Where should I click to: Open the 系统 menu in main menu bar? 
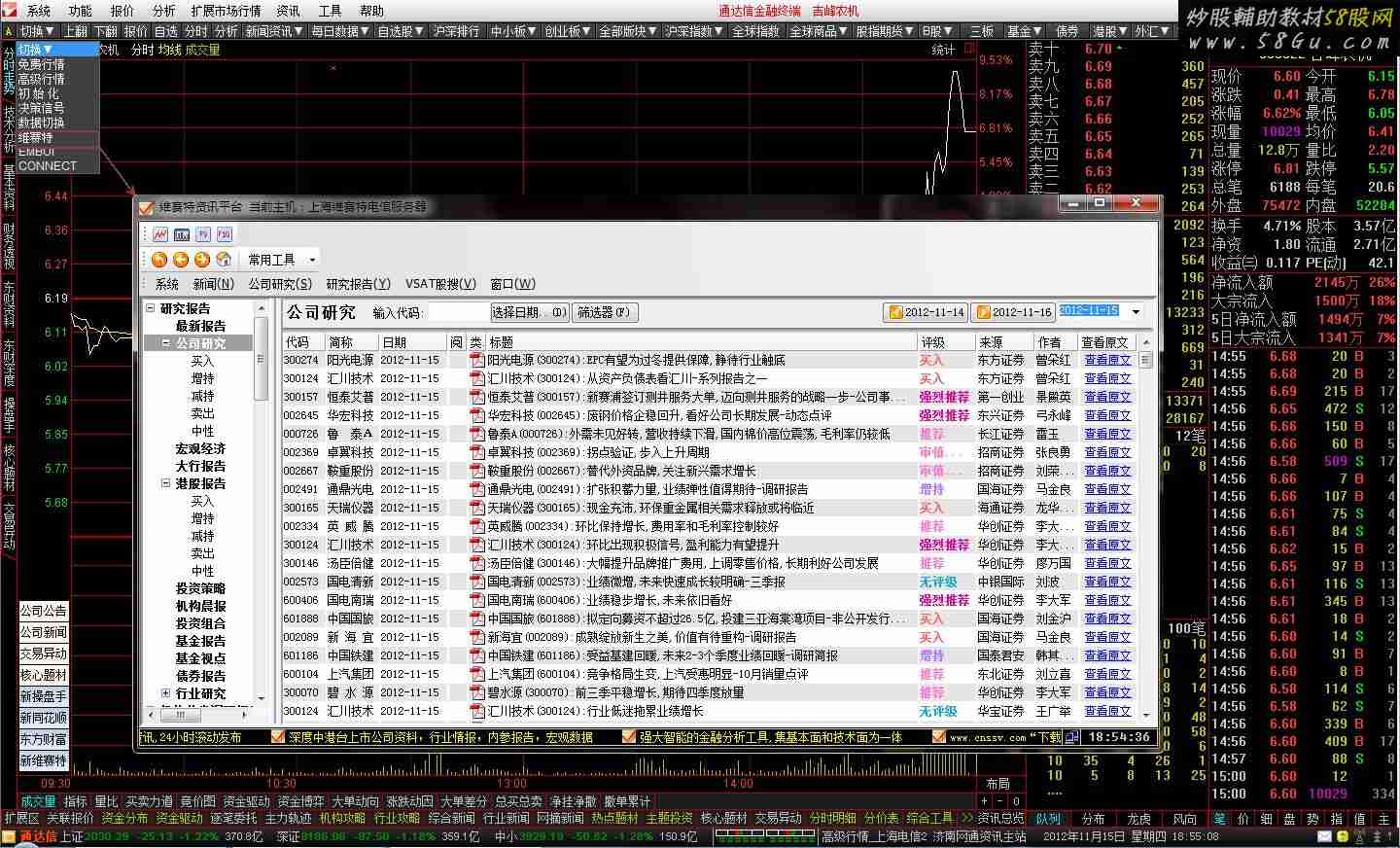tap(39, 11)
